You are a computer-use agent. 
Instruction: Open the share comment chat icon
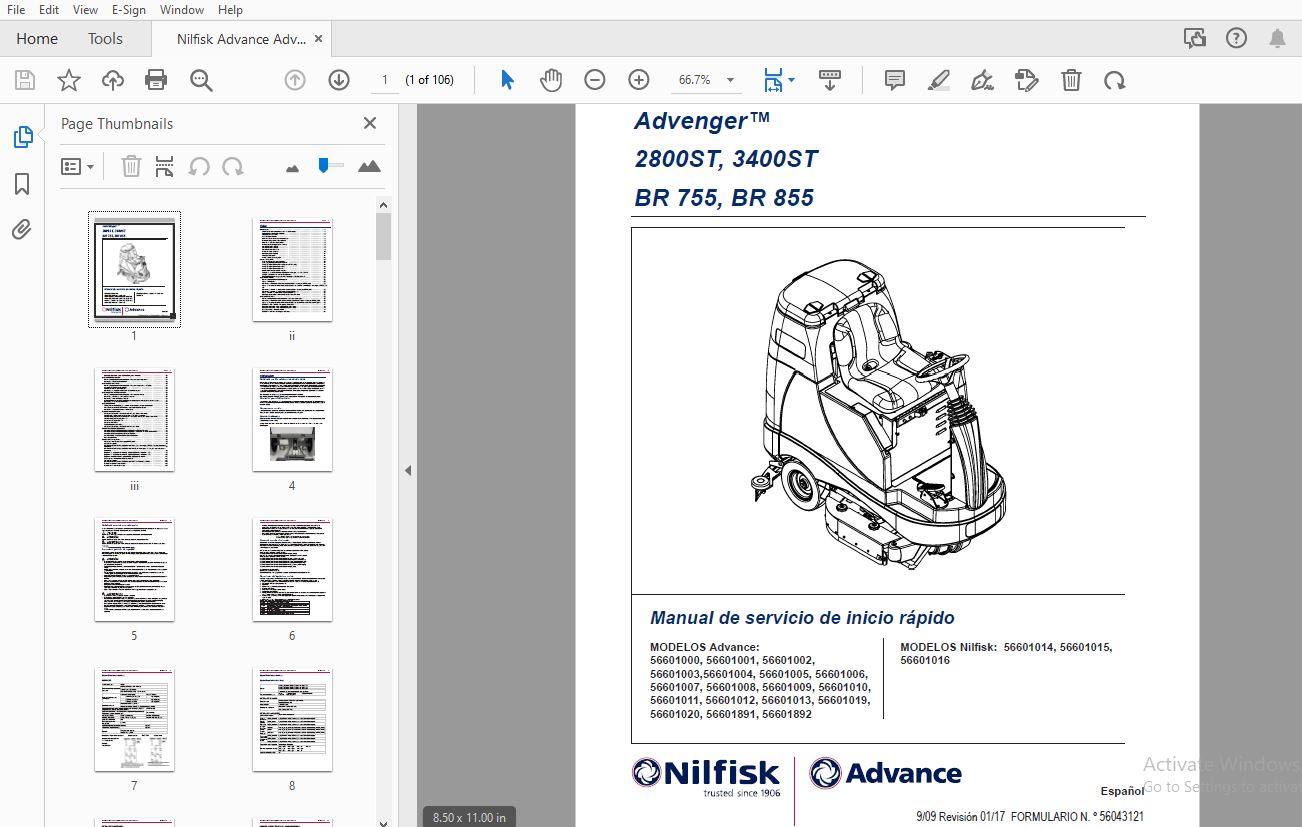tap(1194, 38)
